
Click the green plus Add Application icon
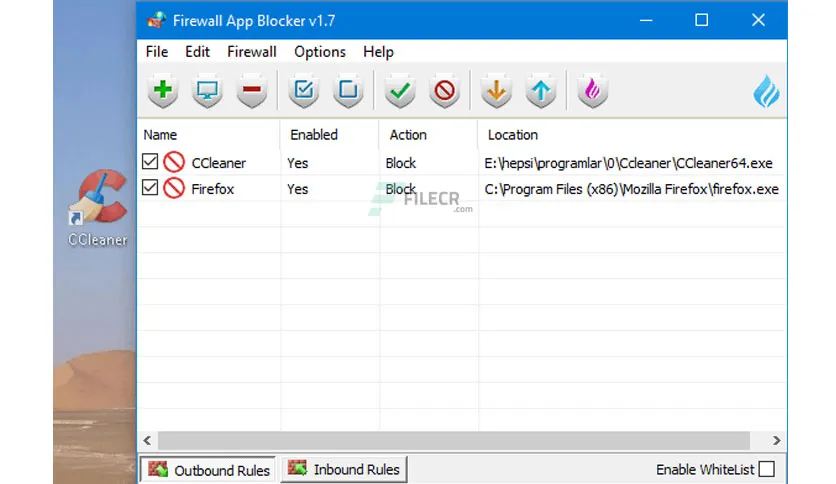click(163, 90)
